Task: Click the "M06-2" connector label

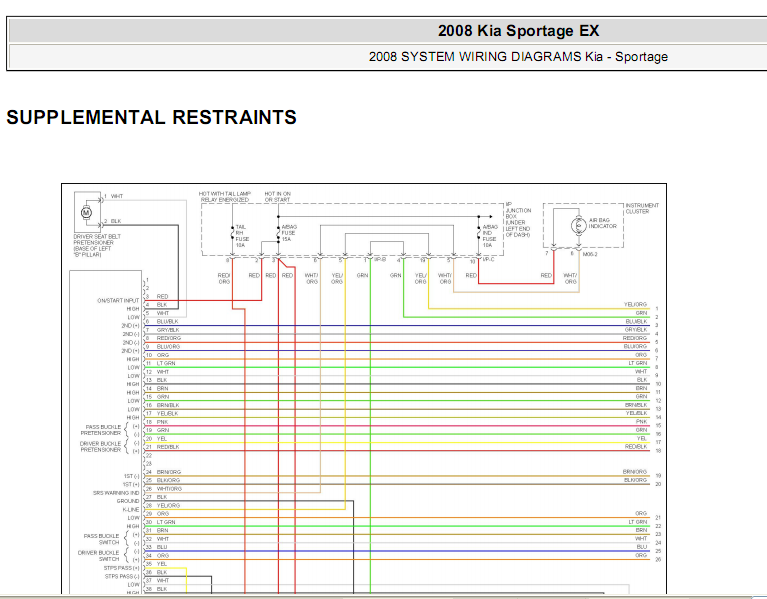Action: click(590, 254)
